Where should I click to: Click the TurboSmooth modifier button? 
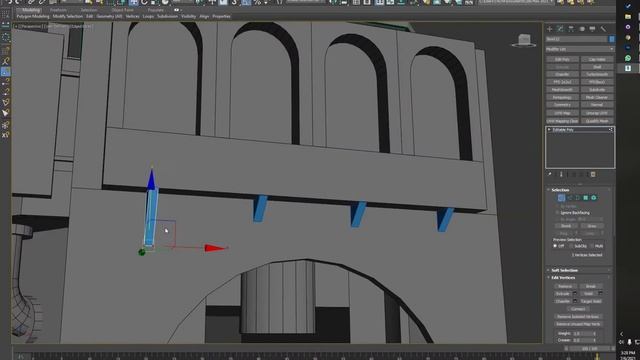coord(597,74)
